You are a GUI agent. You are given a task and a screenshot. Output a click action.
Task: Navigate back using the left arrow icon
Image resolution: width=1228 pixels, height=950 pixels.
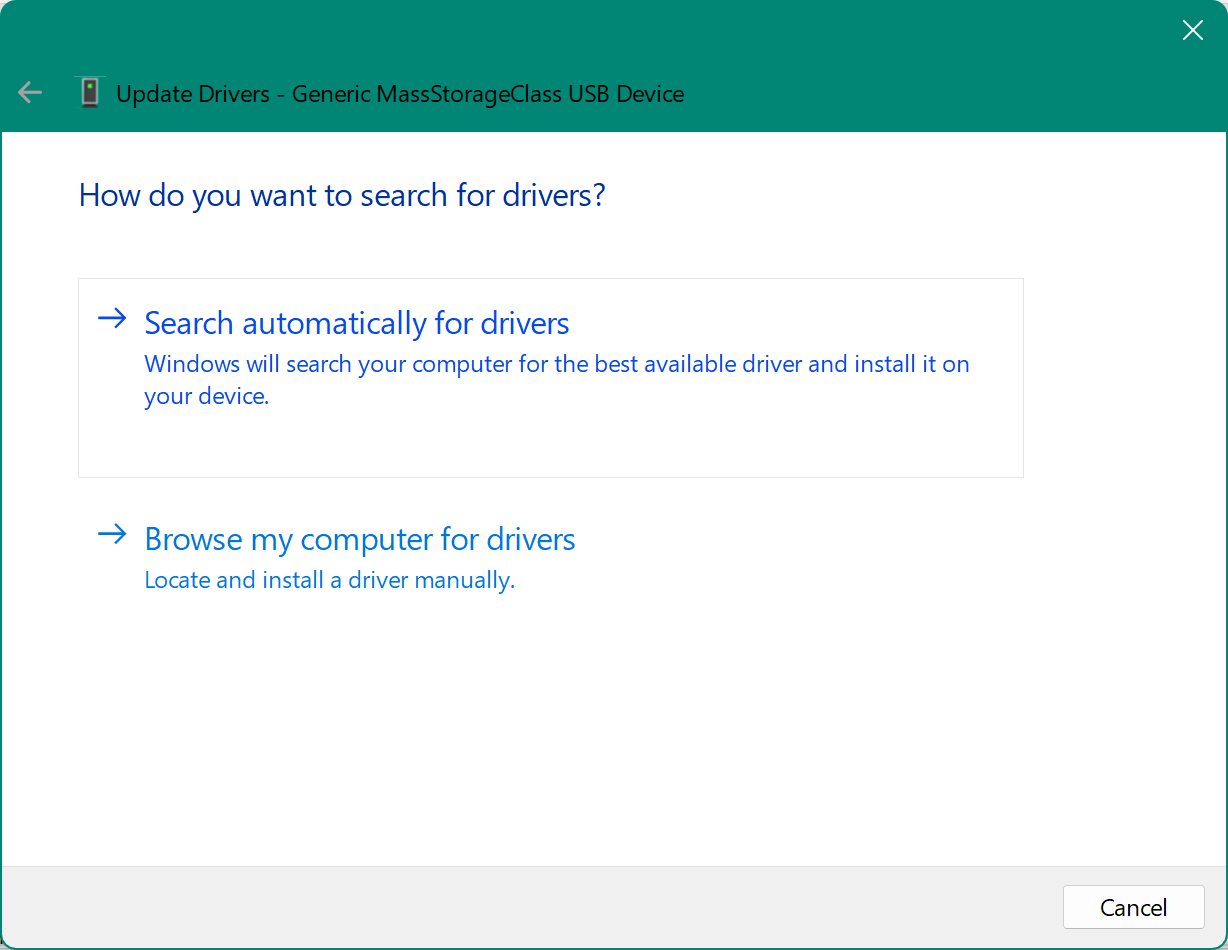click(29, 92)
